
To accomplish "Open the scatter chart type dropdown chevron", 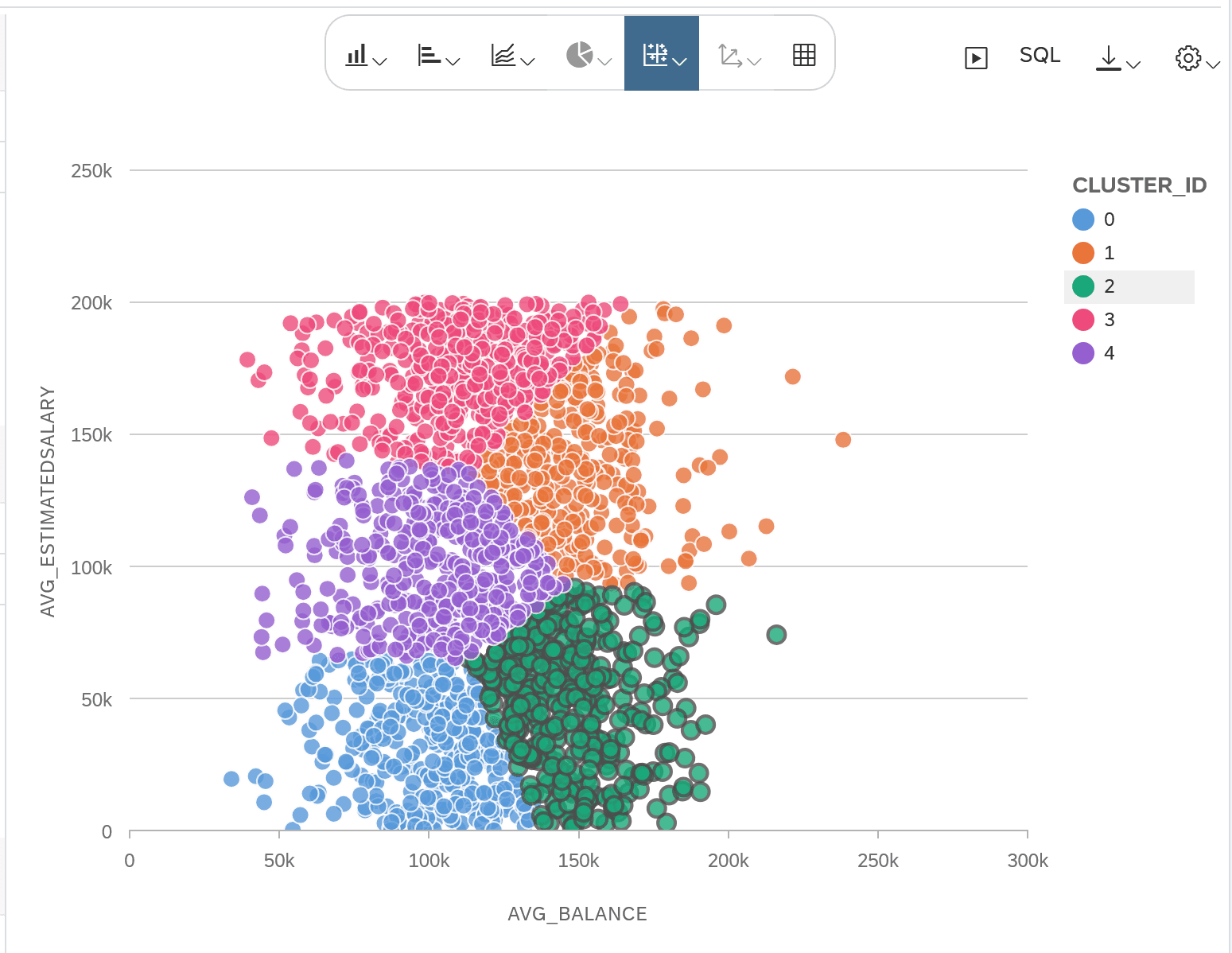I will (x=678, y=59).
